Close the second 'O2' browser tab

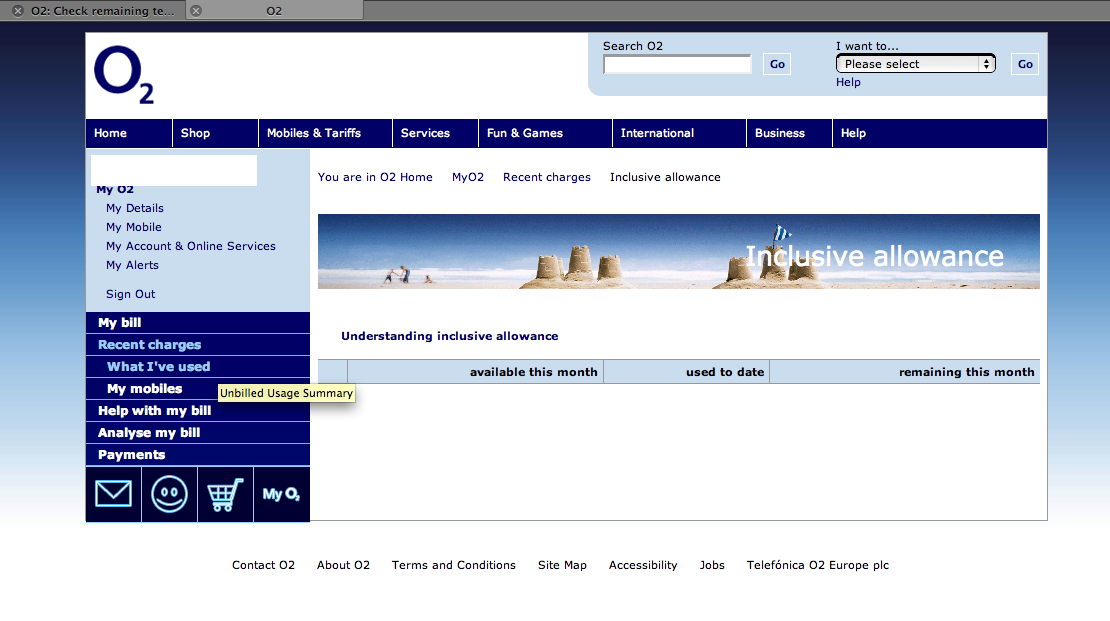point(196,11)
